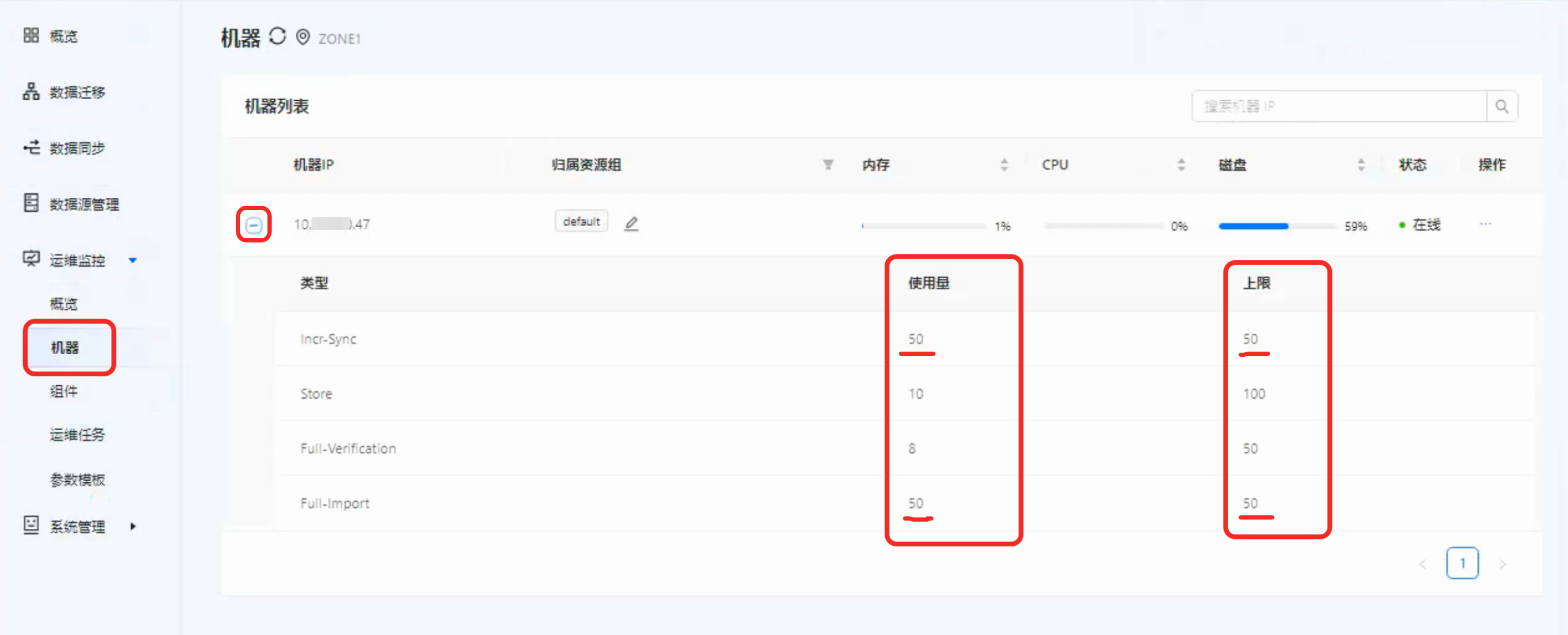Click the refresh icon next to 机器 title

(x=277, y=36)
